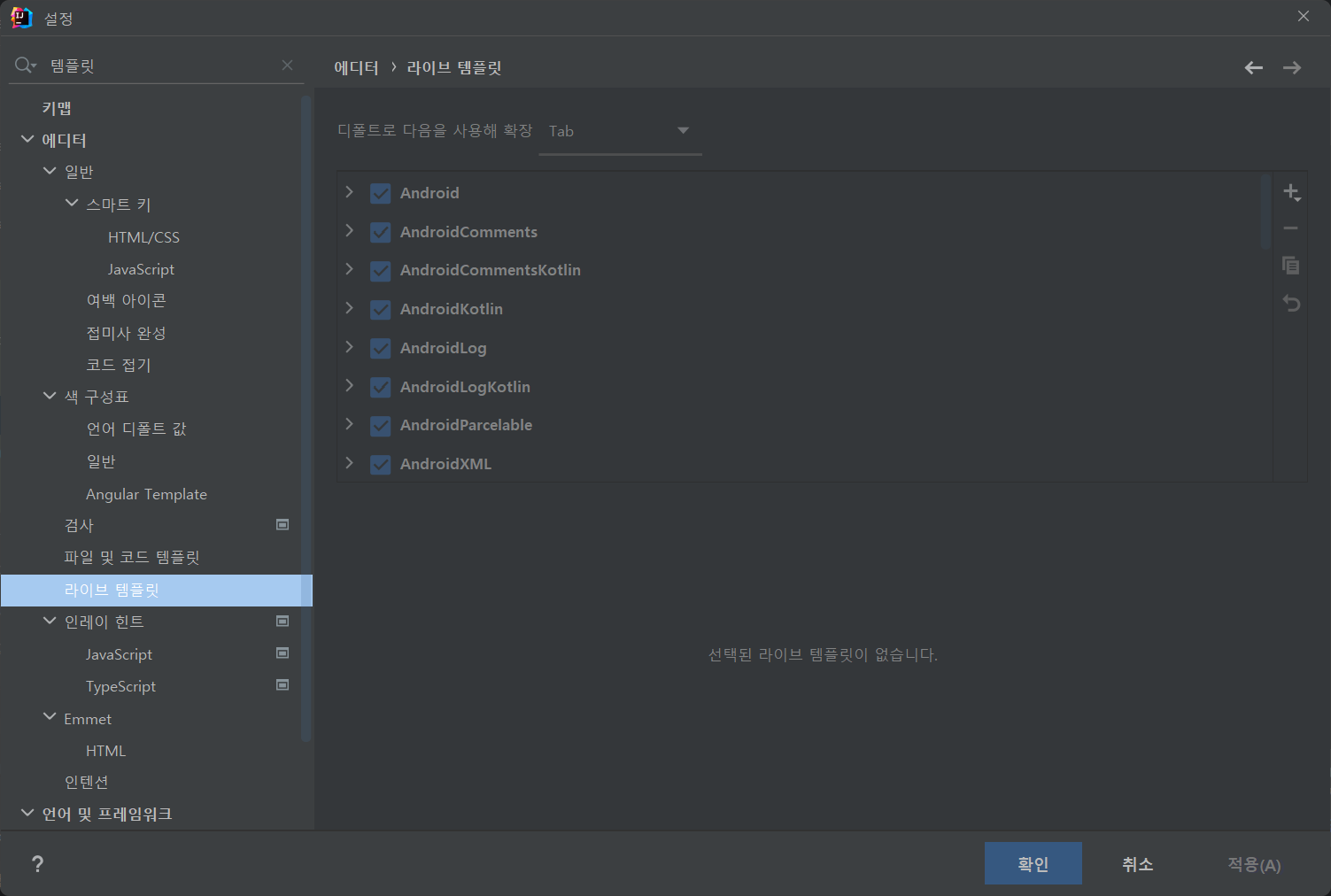
Task: Collapse the 인레이 힌트 node
Action: [x=50, y=621]
